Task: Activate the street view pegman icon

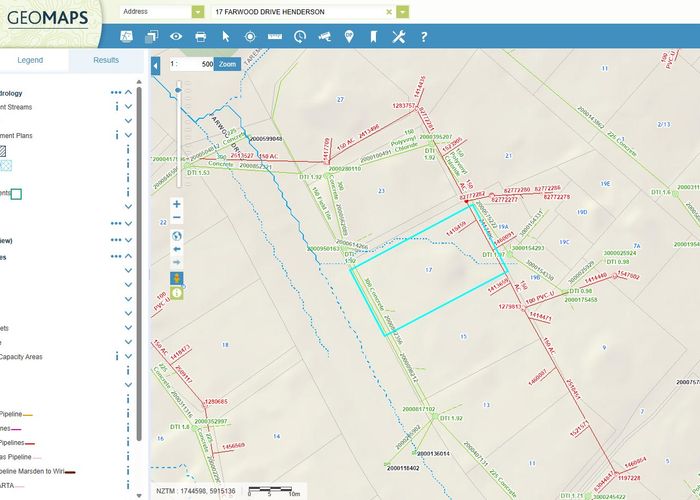Action: point(177,277)
